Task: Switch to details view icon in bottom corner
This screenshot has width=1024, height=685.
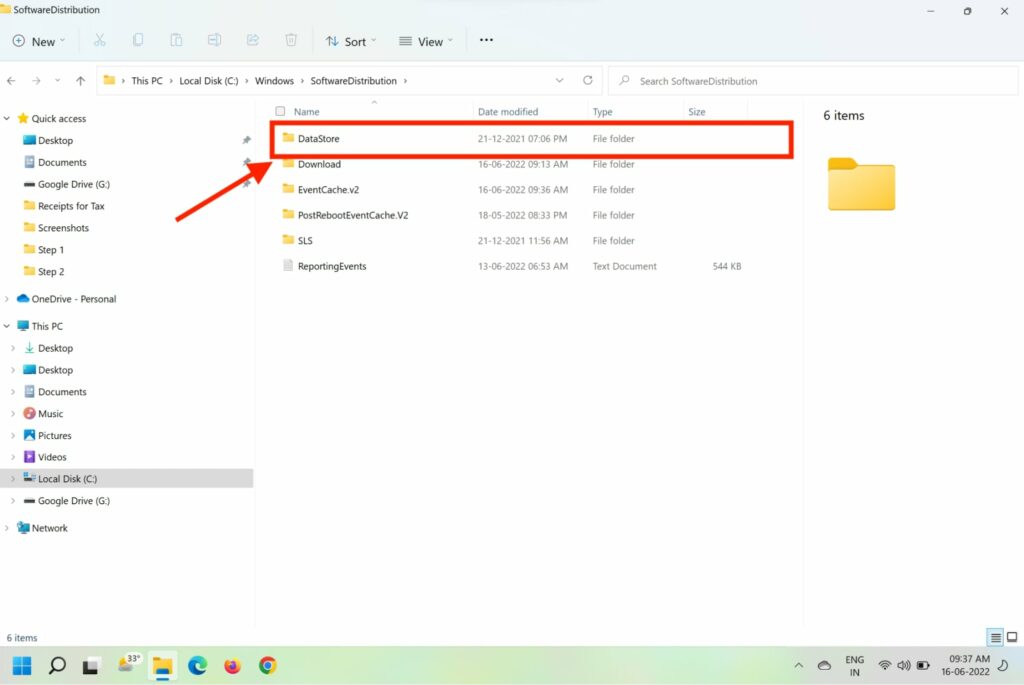Action: tap(995, 637)
